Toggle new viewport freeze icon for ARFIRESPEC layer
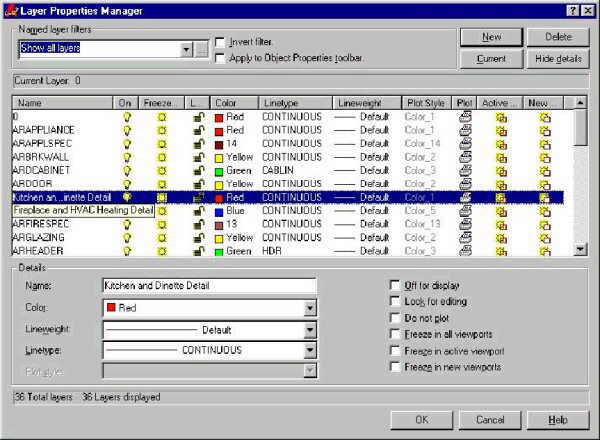 545,224
